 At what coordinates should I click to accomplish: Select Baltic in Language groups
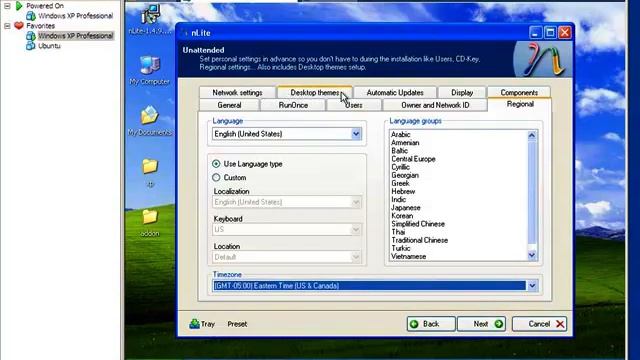click(x=399, y=151)
